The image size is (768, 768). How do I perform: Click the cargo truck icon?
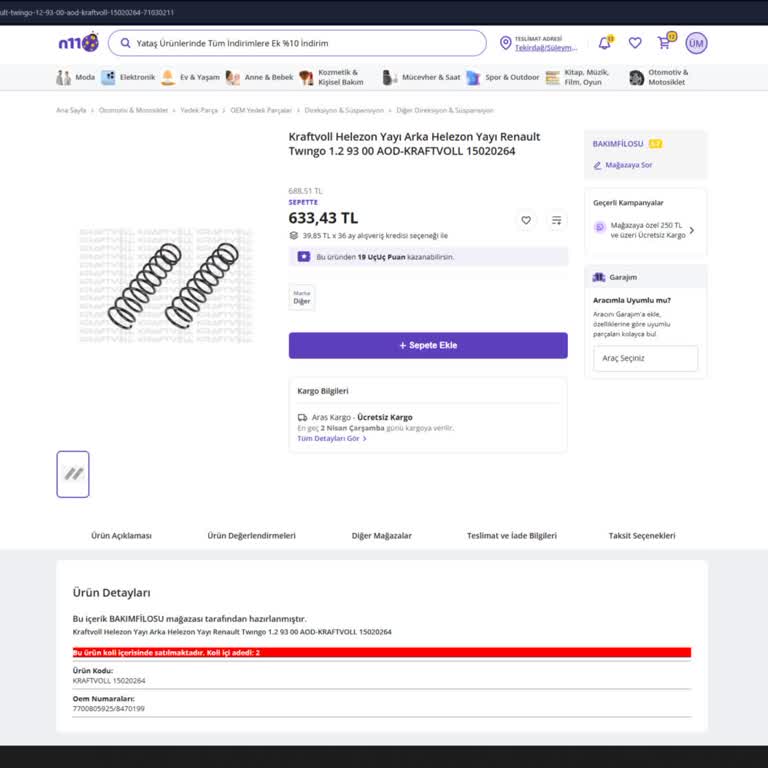coord(302,417)
